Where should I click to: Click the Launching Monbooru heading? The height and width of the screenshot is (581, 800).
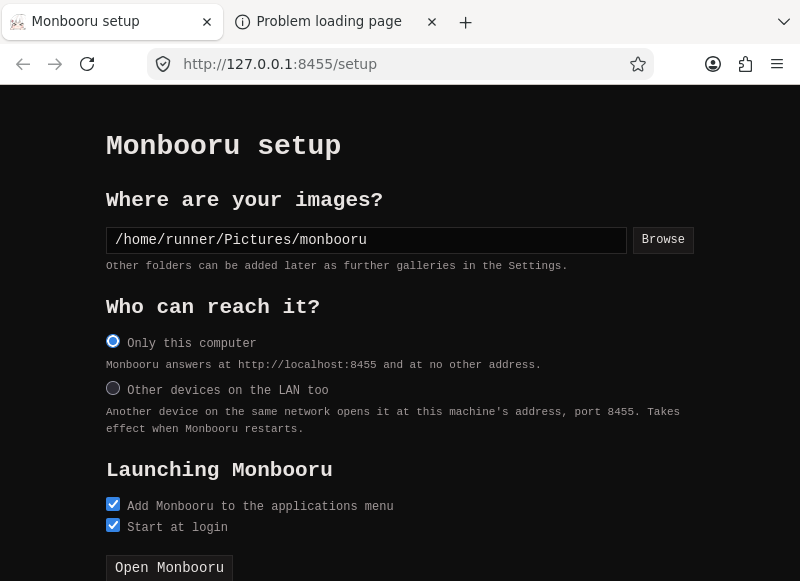point(219,470)
